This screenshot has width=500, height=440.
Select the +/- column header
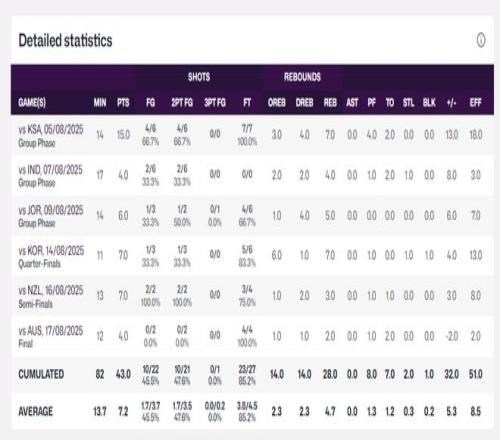(x=451, y=103)
